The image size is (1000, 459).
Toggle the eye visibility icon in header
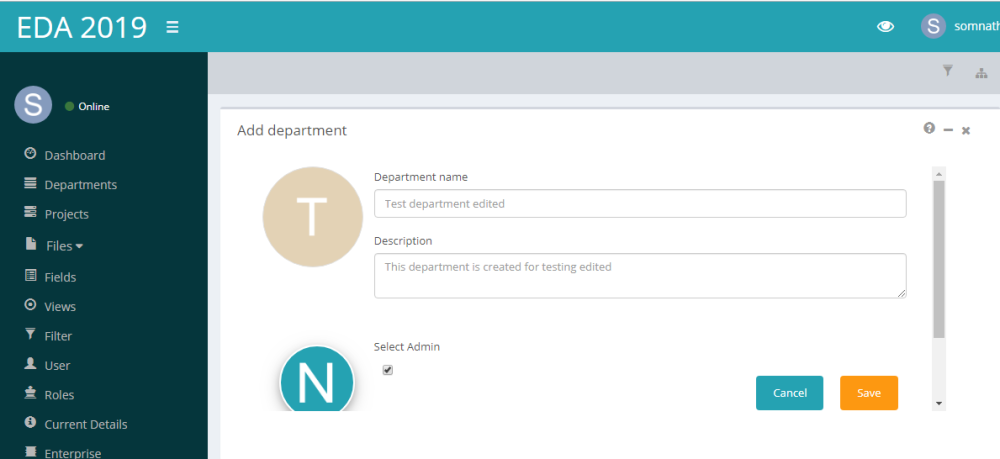point(885,27)
